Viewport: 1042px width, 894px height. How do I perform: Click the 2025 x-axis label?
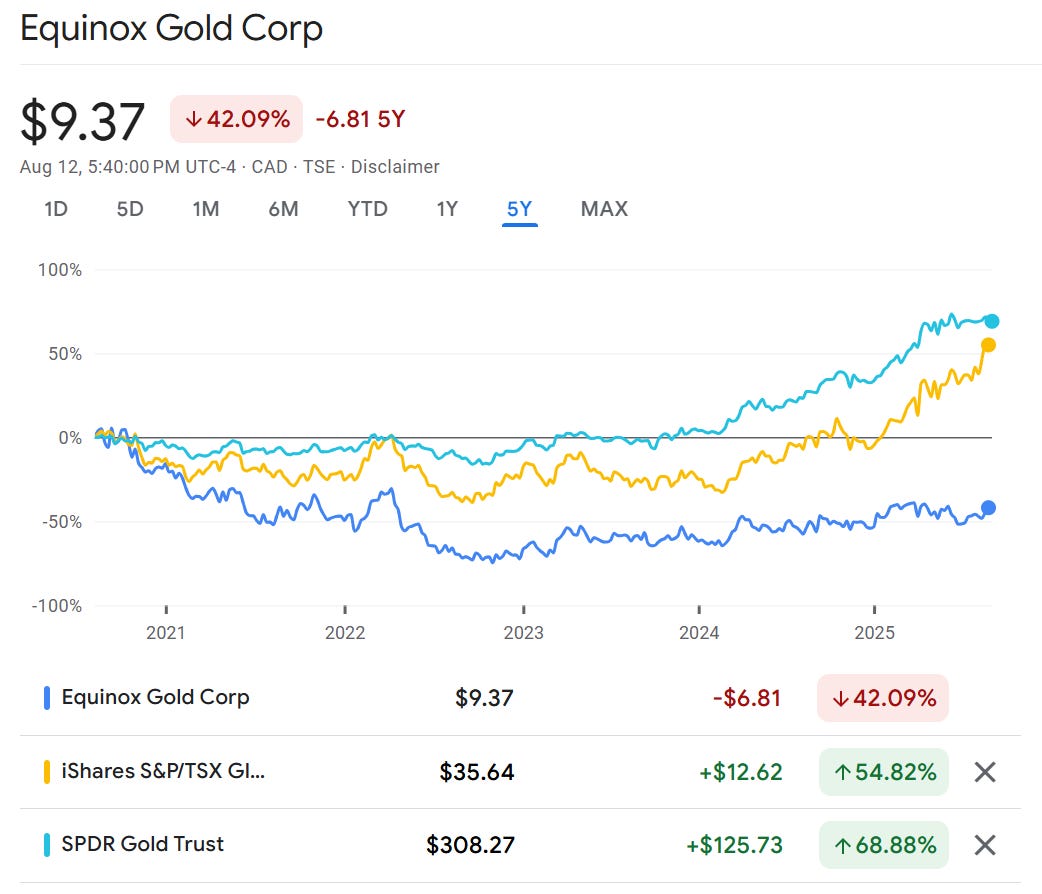pyautogui.click(x=875, y=632)
